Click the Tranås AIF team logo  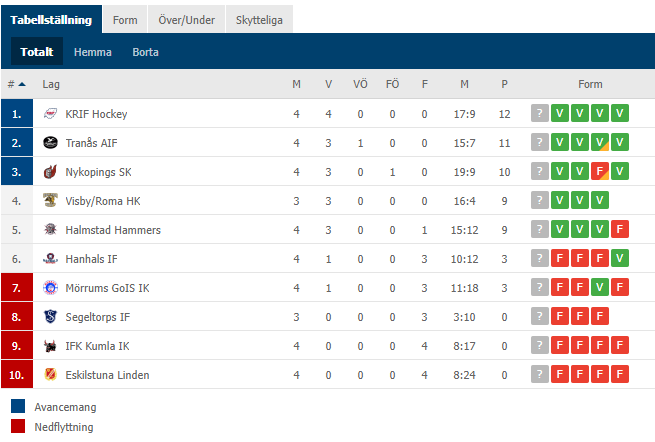51,143
